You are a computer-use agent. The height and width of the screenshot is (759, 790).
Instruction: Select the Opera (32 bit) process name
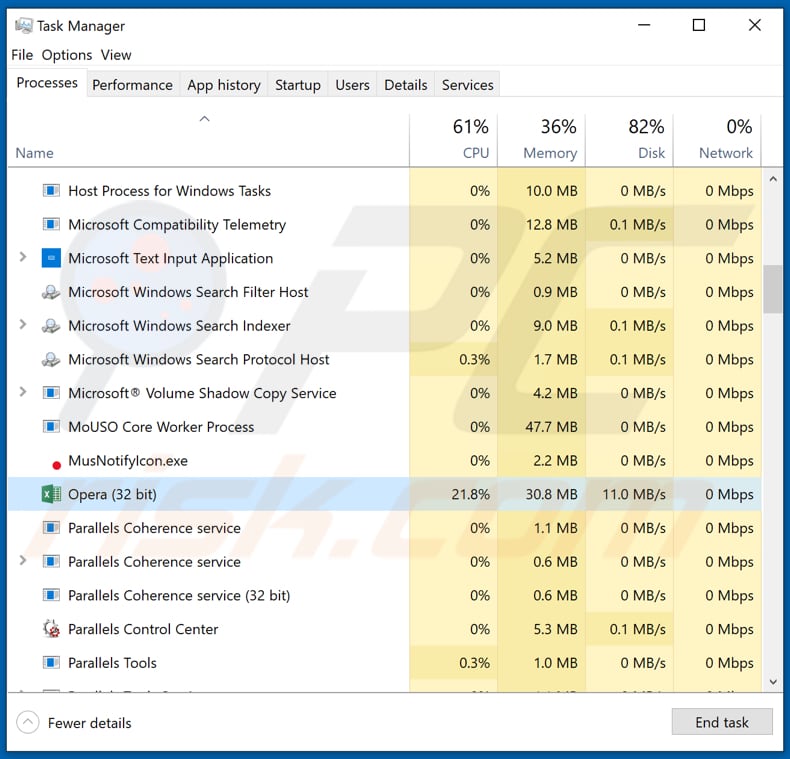[x=112, y=494]
